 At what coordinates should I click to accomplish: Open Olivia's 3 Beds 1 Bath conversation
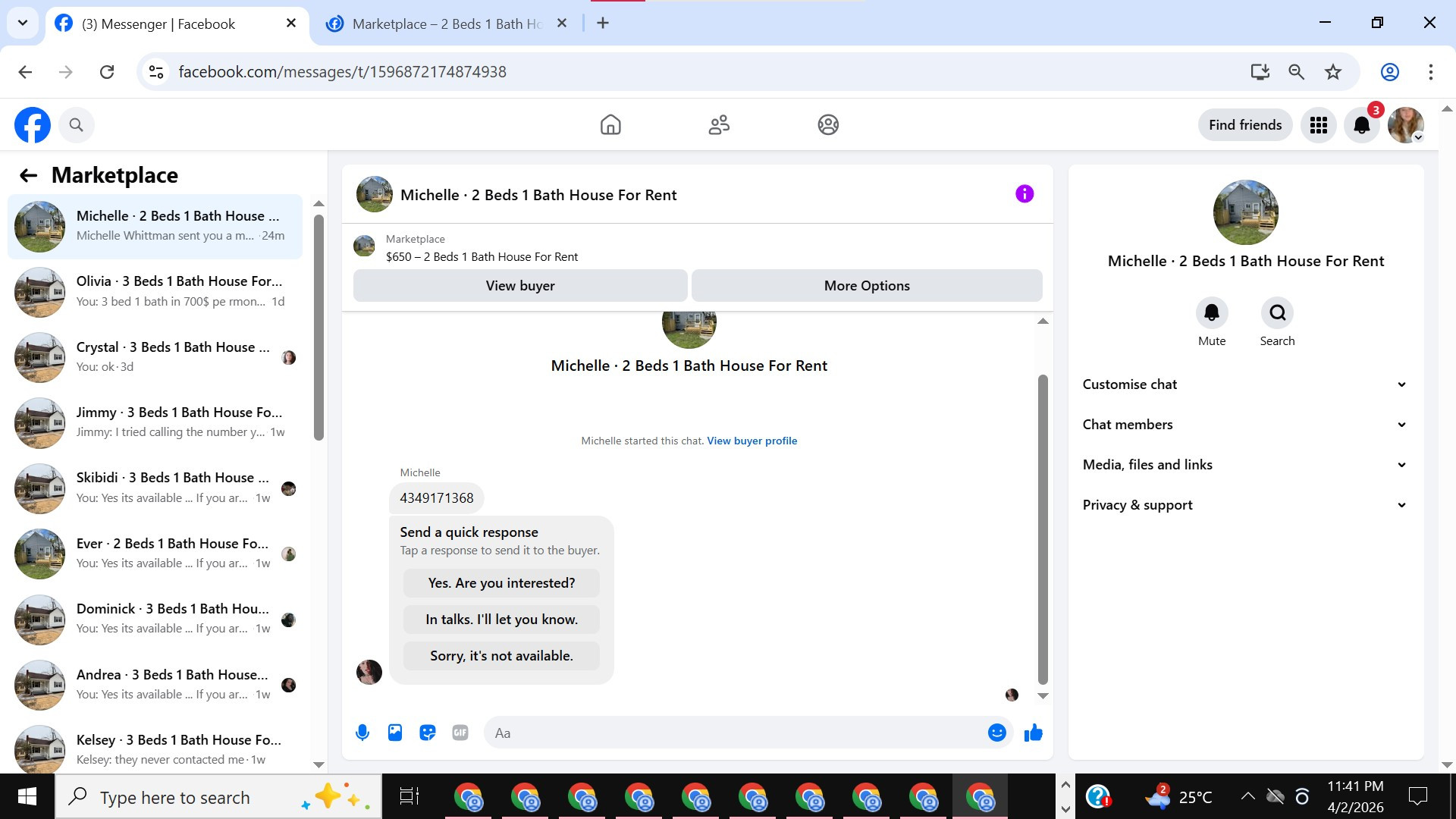click(155, 292)
